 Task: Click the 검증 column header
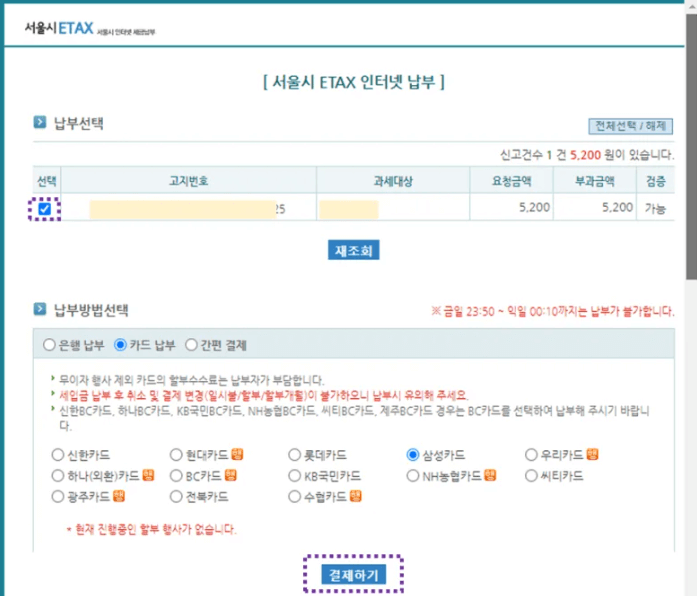pos(656,180)
